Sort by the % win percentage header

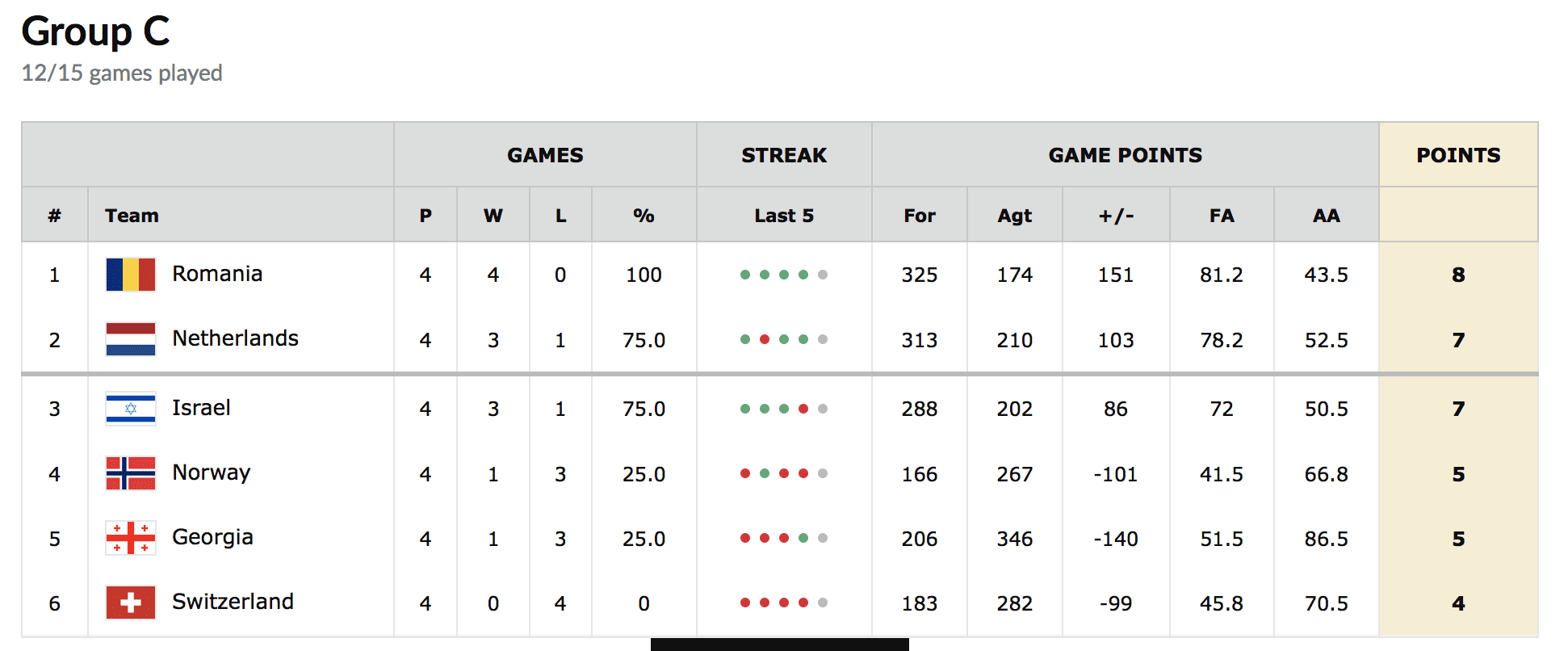644,216
